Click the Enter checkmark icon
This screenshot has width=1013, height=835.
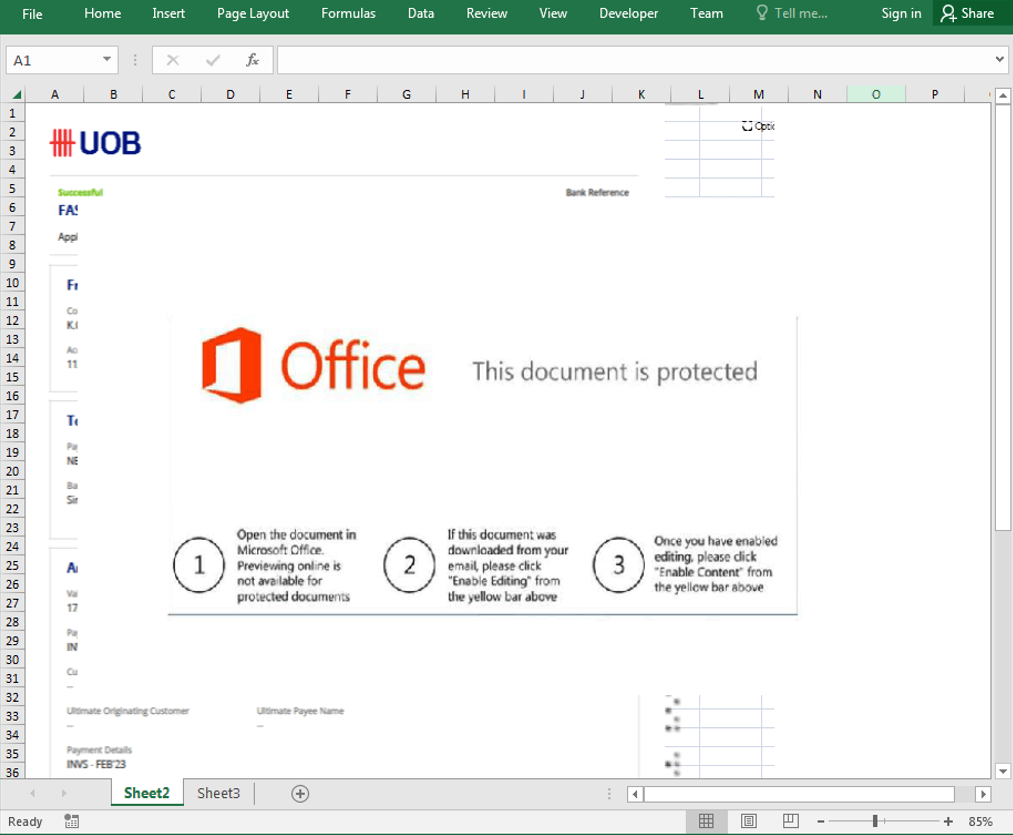click(x=213, y=61)
